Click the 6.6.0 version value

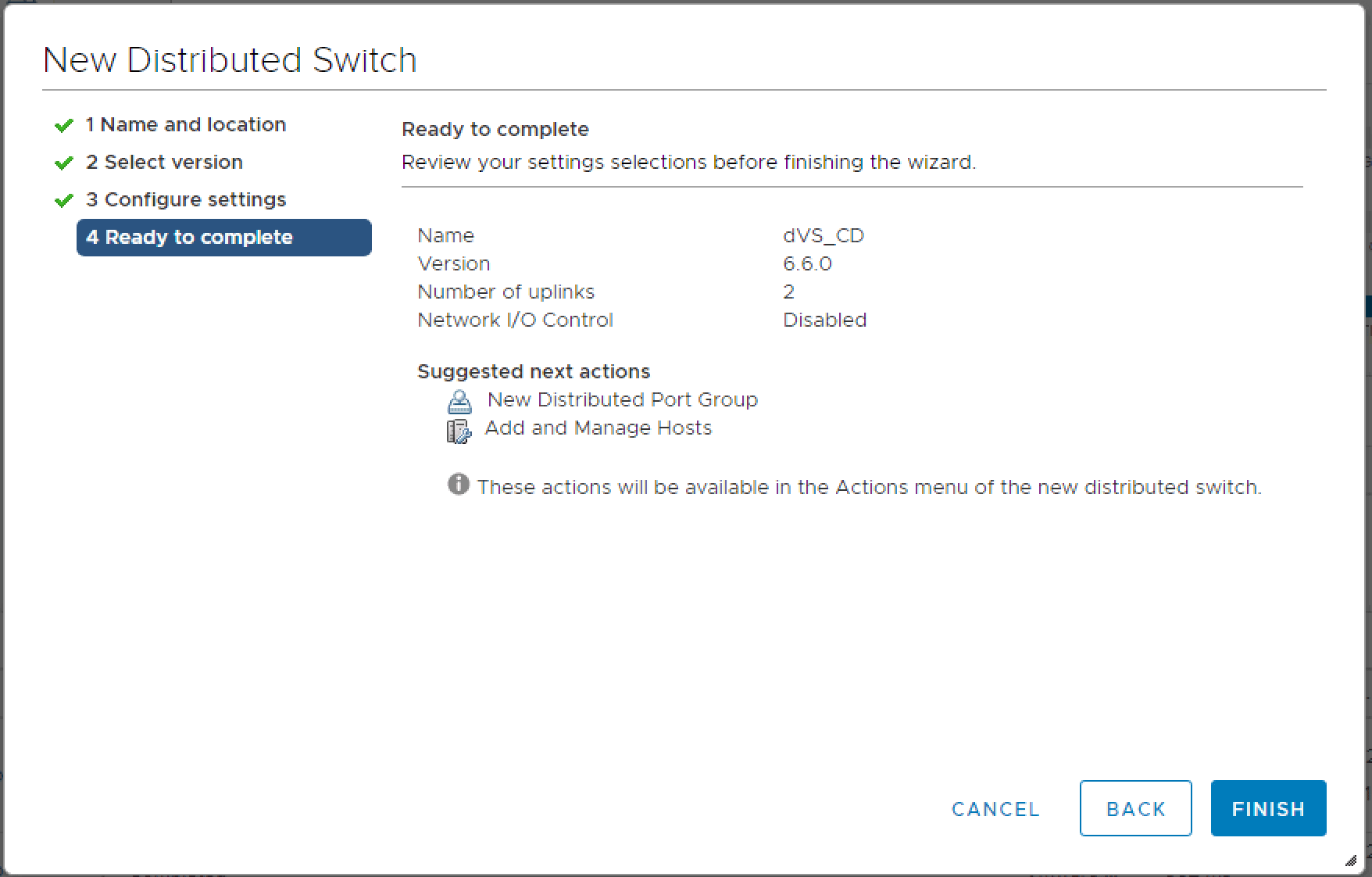point(807,264)
